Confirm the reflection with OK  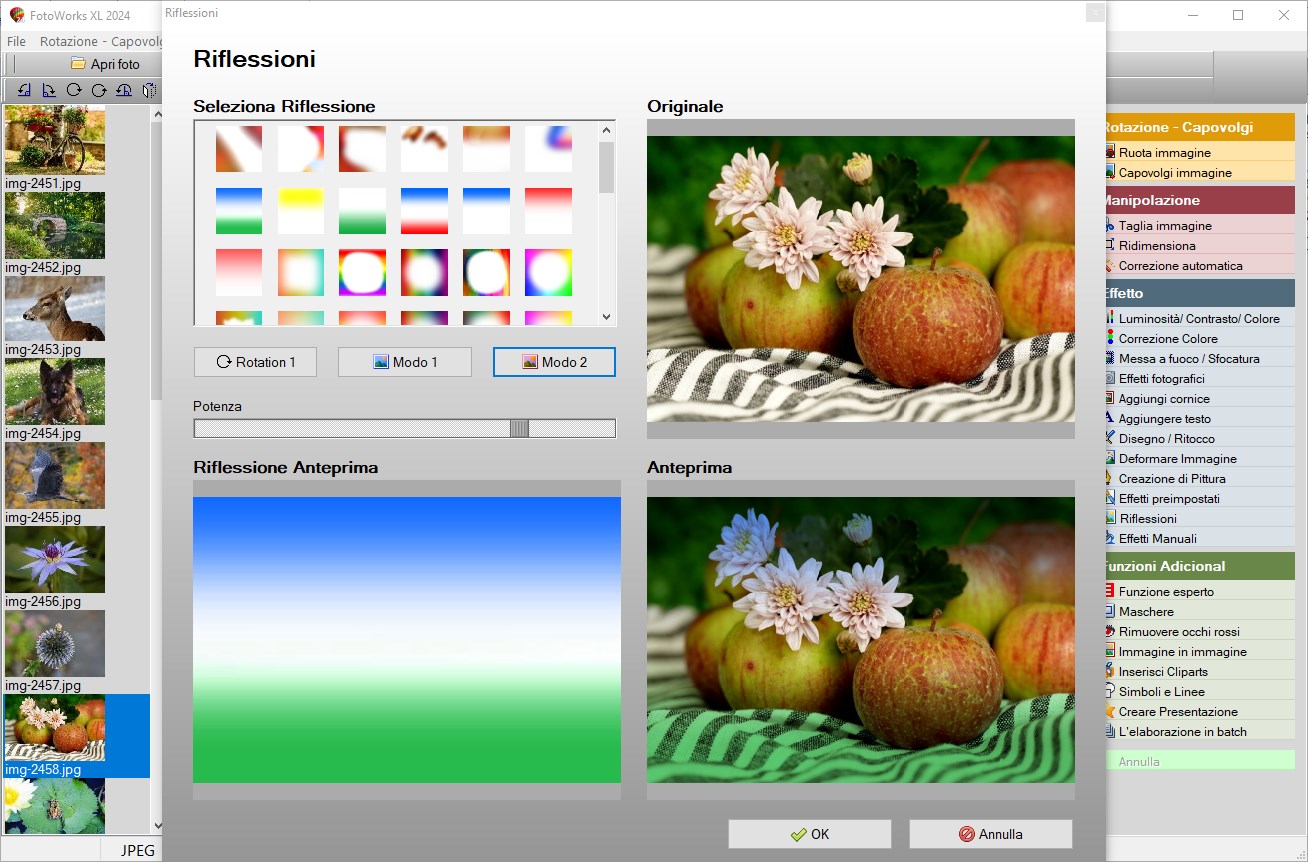[x=810, y=834]
